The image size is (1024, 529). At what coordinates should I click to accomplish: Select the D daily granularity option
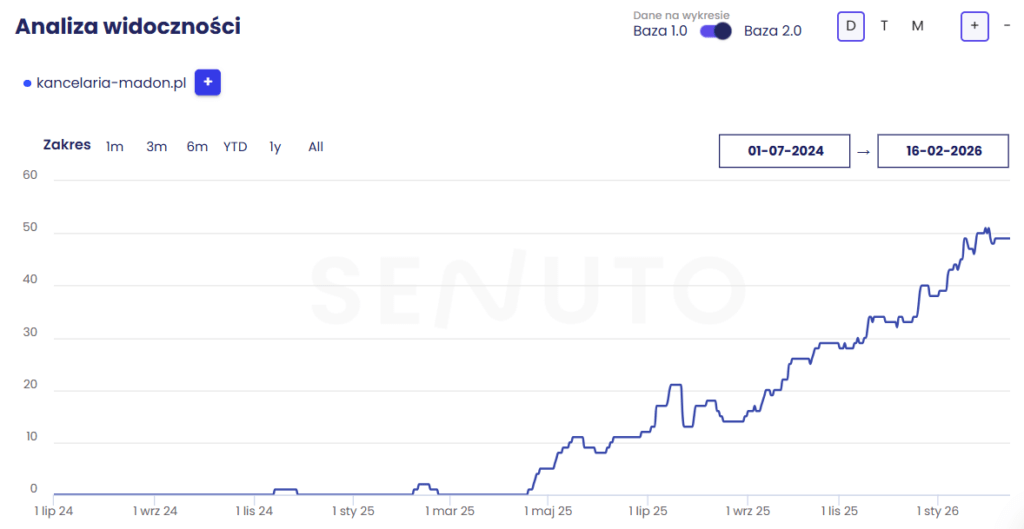850,26
